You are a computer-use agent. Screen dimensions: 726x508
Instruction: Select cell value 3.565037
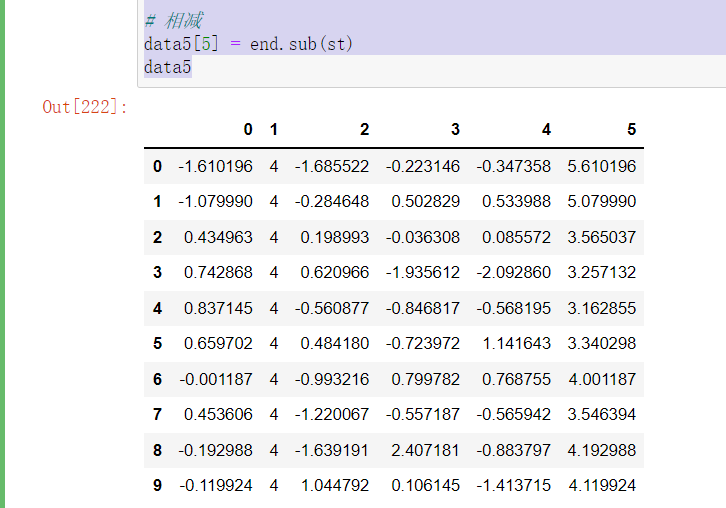pyautogui.click(x=602, y=237)
